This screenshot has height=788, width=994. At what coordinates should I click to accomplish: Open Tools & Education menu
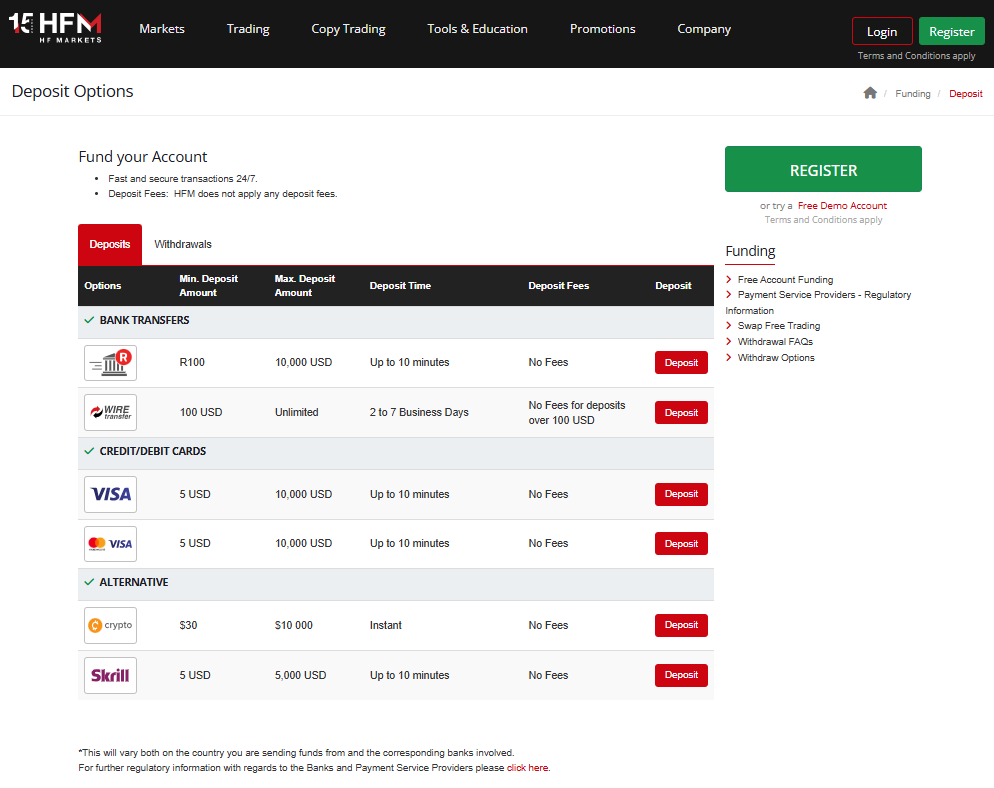pos(477,29)
